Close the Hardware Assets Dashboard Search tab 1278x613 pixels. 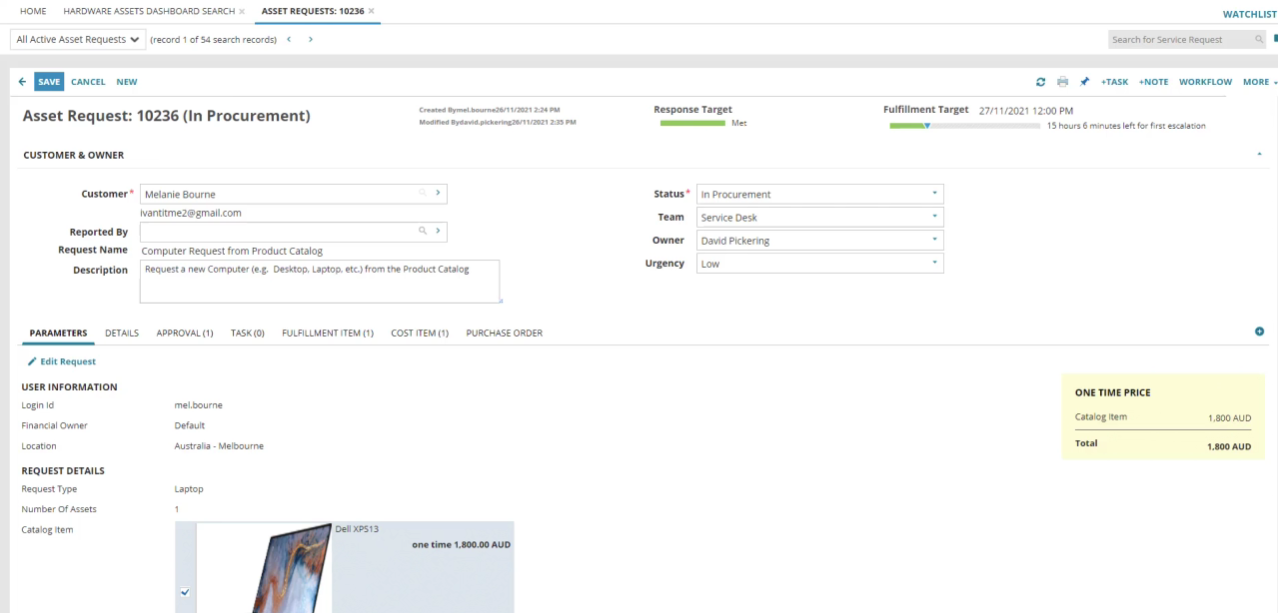pos(242,11)
